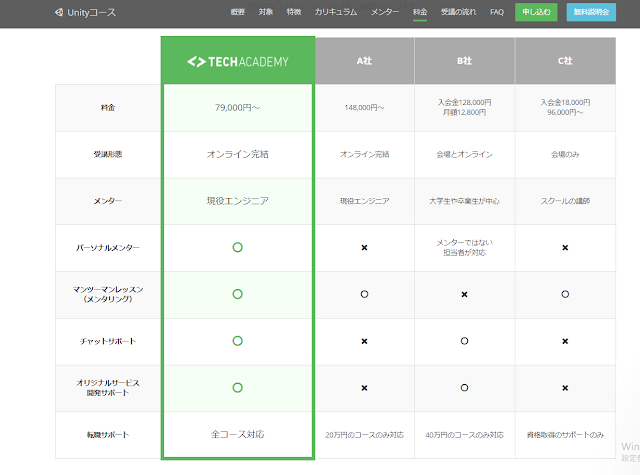640x475 pixels.
Task: Click the 転職サポート row label
Action: (x=108, y=435)
